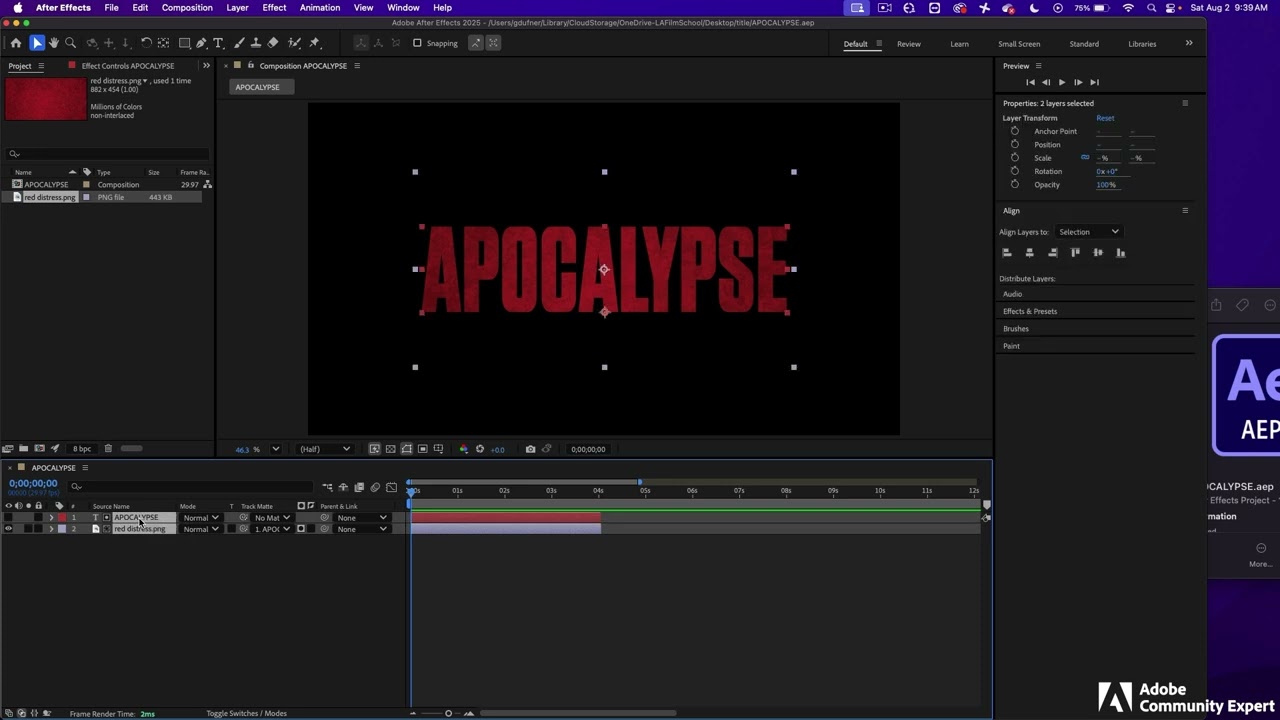The height and width of the screenshot is (720, 1280).
Task: Select the Puppet Pin tool
Action: [314, 43]
